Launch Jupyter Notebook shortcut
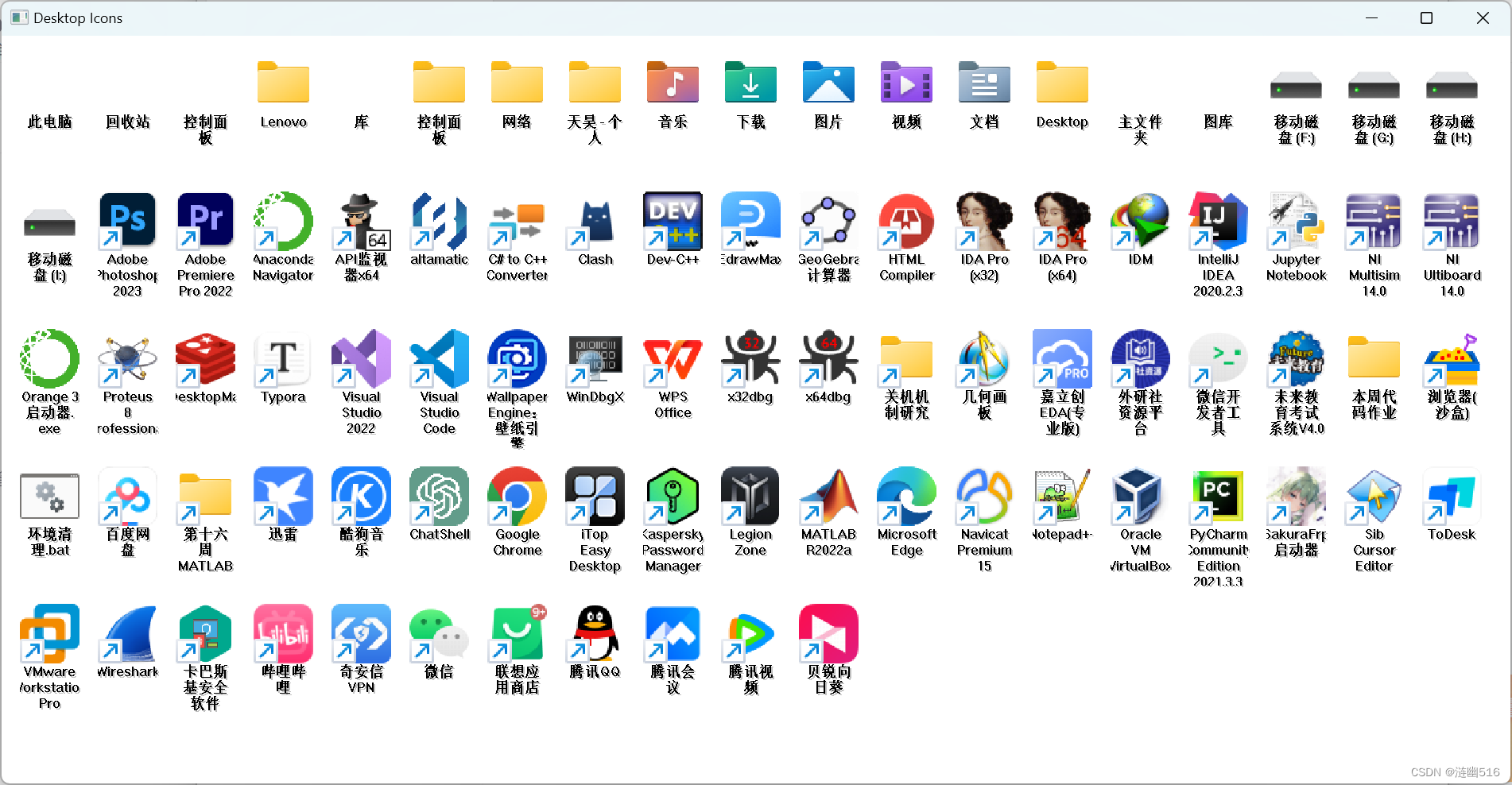1512x785 pixels. tap(1296, 221)
